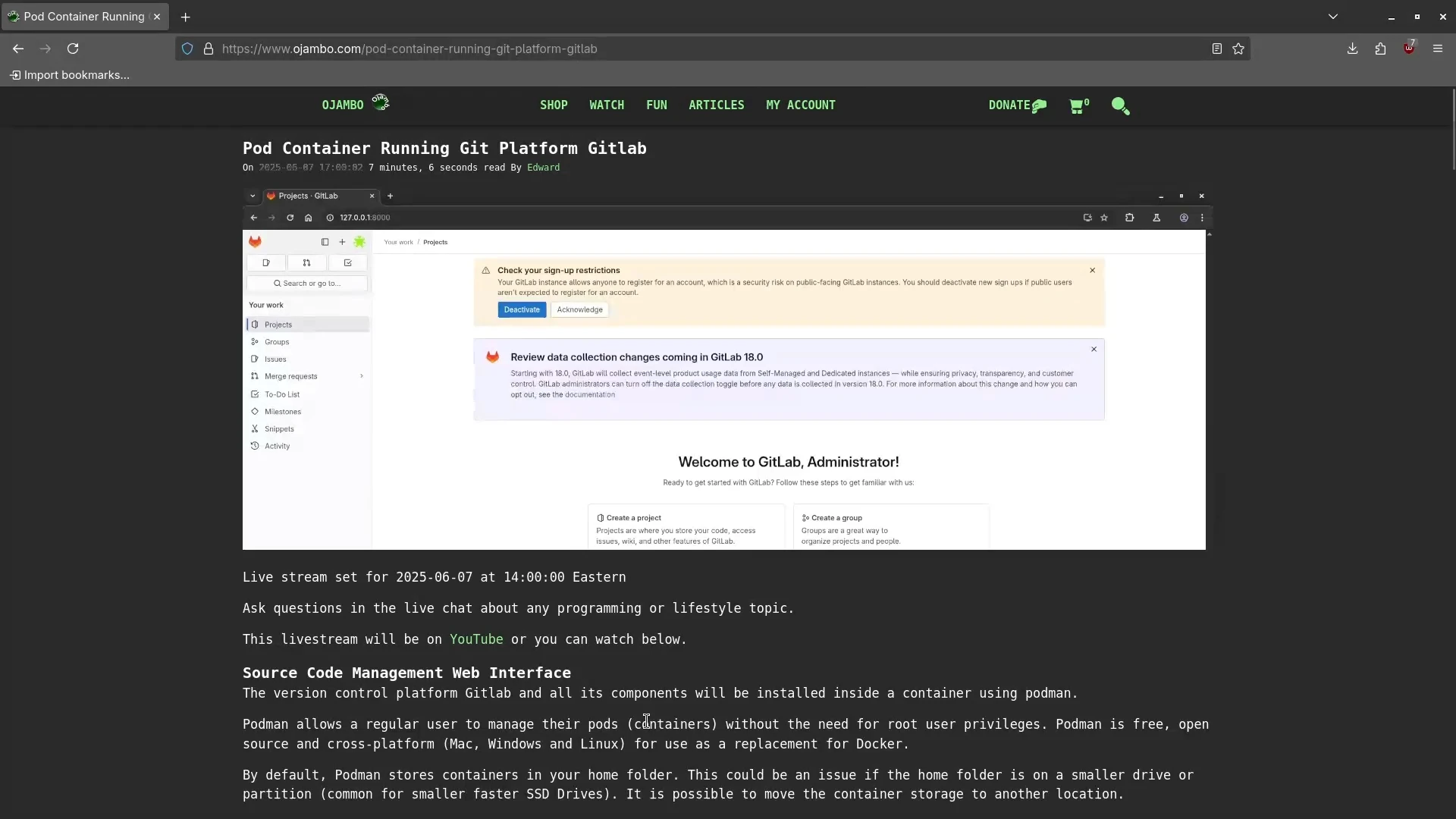The width and height of the screenshot is (1456, 819).
Task: Click the GitLab screenshot featured image
Action: click(724, 369)
